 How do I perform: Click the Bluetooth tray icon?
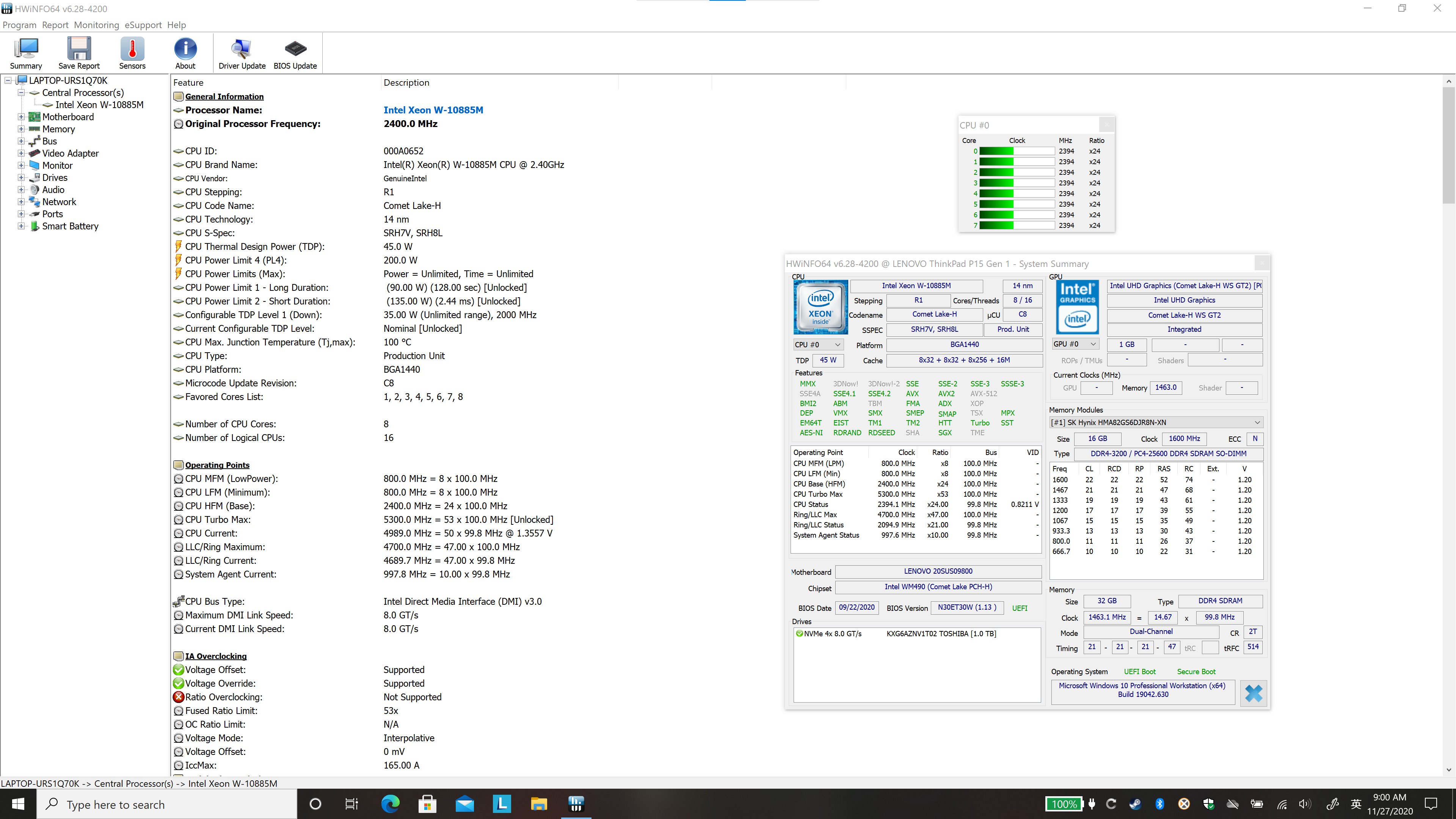click(1160, 804)
